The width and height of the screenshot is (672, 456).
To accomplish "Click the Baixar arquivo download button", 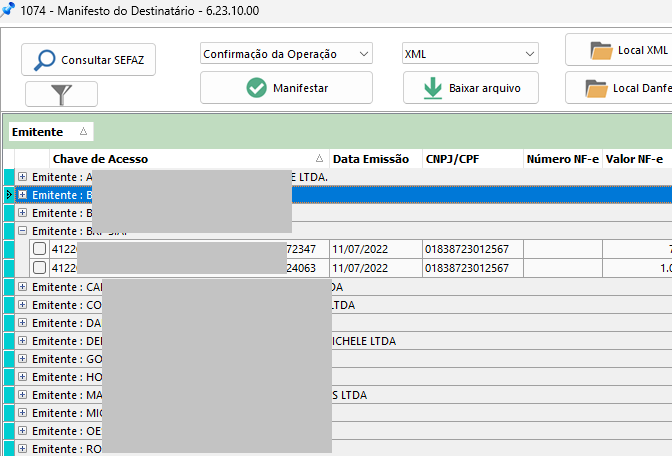I will 471,88.
